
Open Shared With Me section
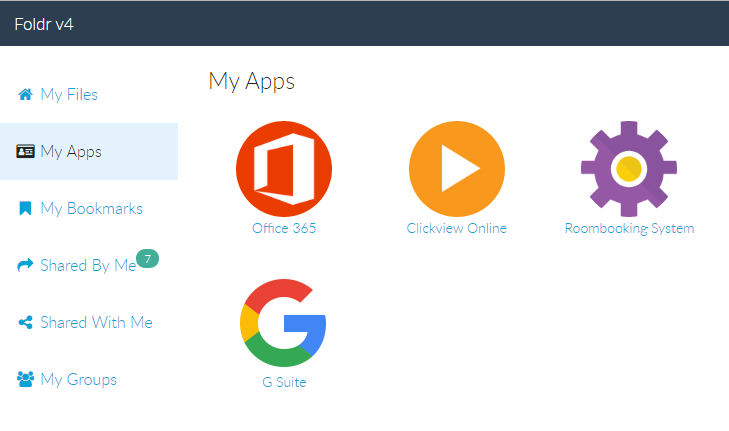click(89, 322)
